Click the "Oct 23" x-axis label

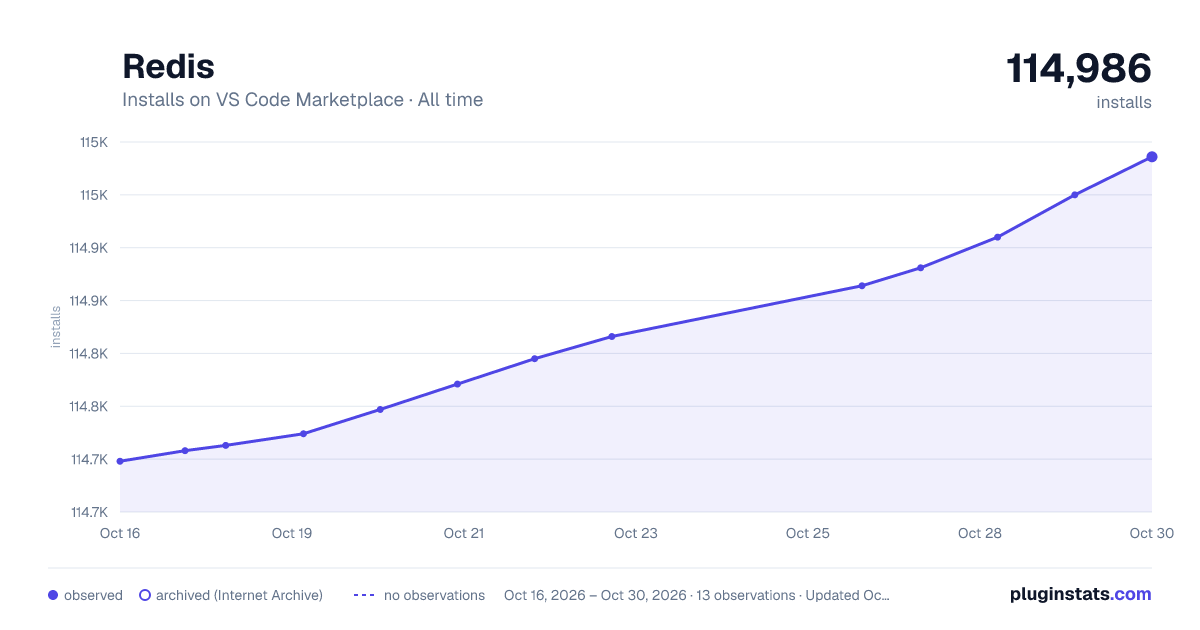pyautogui.click(x=636, y=533)
